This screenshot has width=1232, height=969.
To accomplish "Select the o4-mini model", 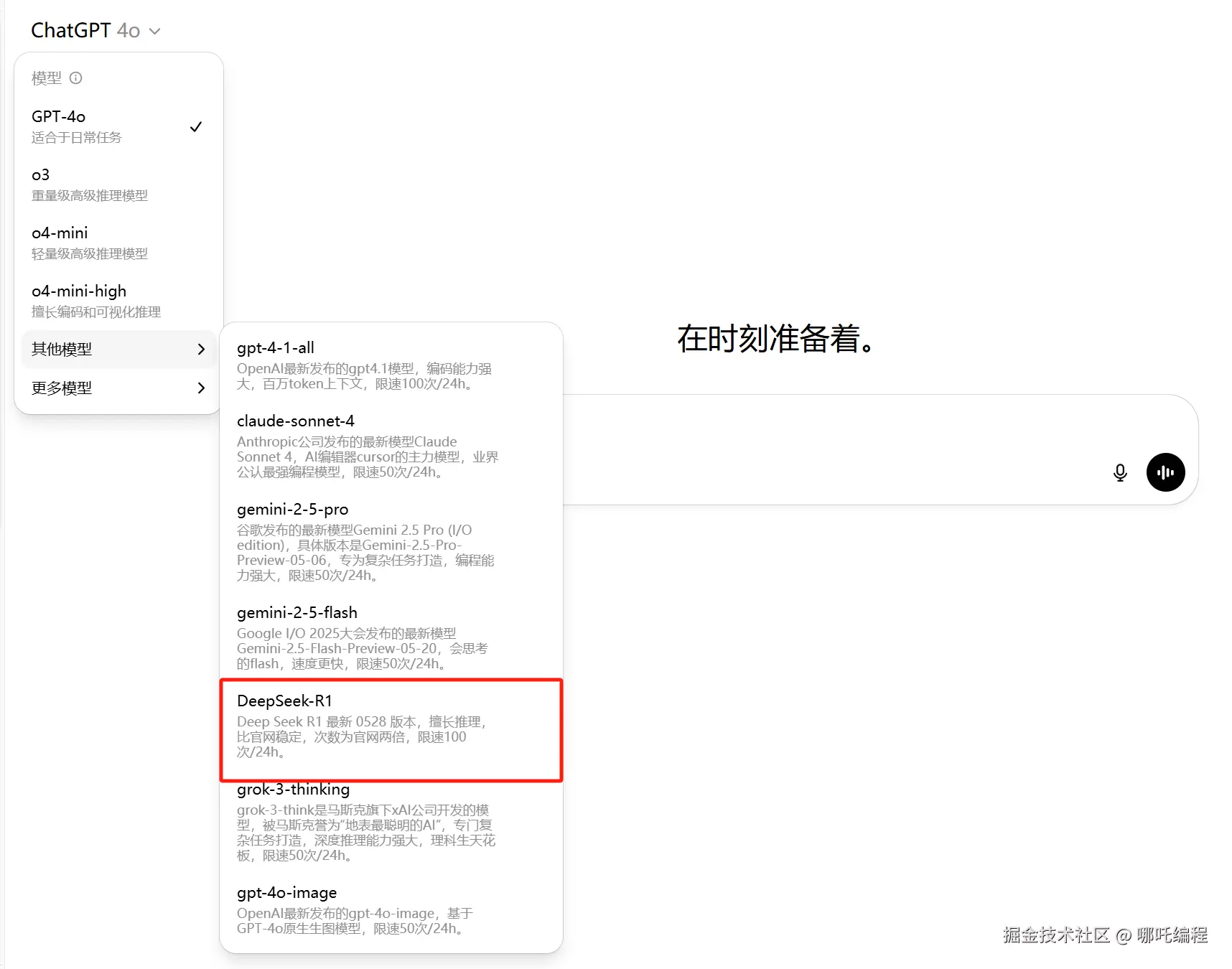I will [118, 243].
